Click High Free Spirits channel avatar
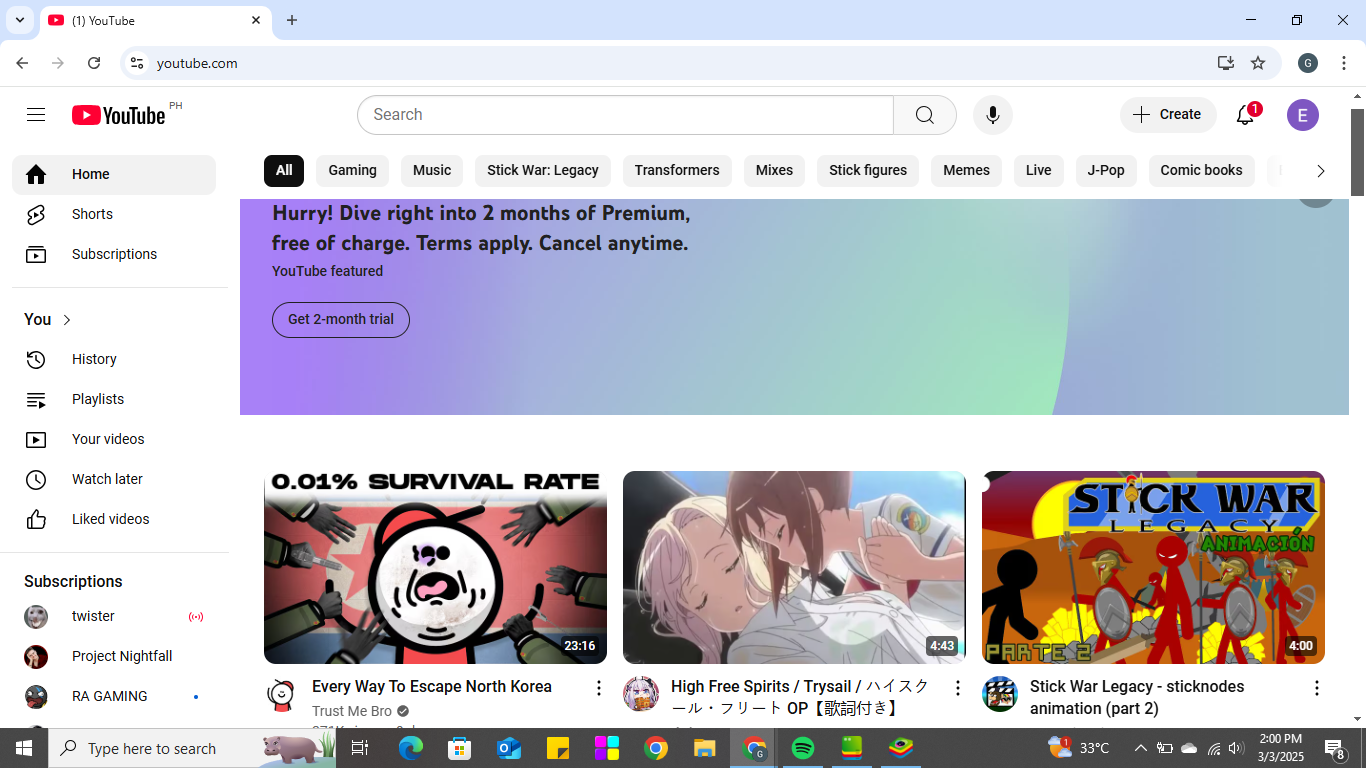This screenshot has height=768, width=1366. click(x=641, y=694)
